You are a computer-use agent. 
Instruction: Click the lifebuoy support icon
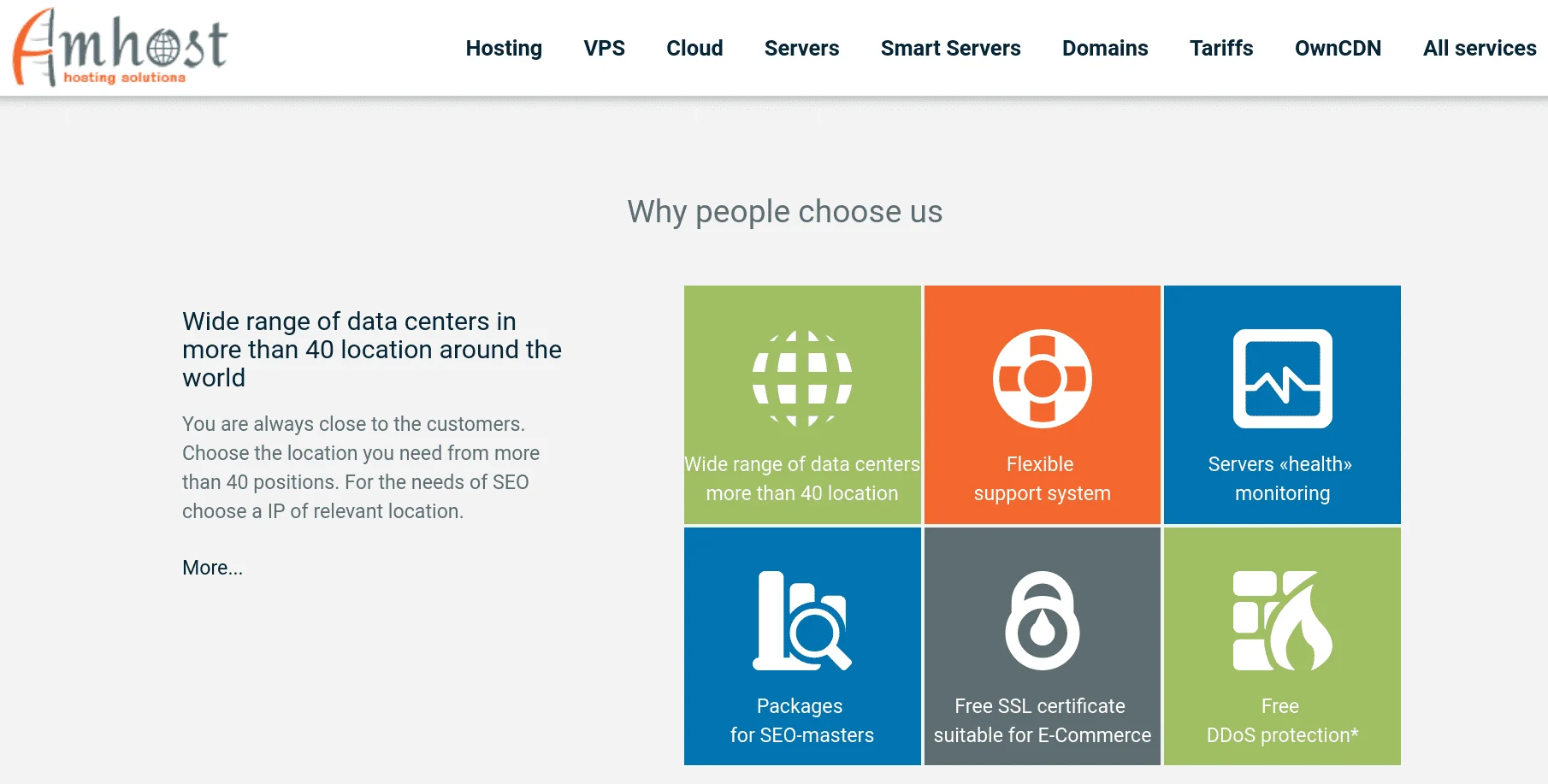(1042, 379)
